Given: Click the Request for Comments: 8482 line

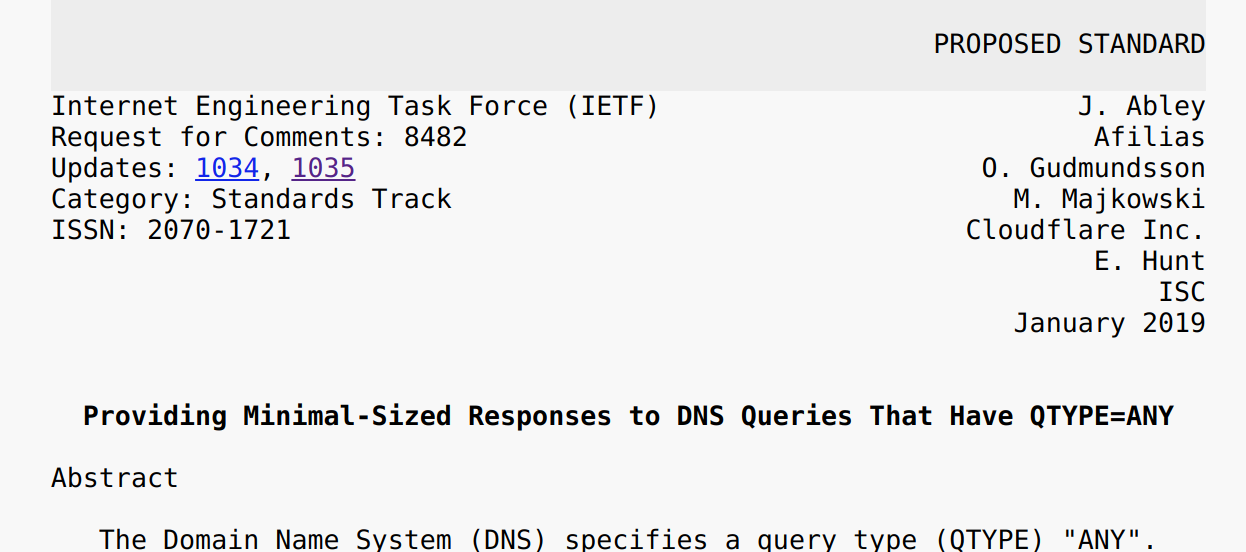Looking at the screenshot, I should [259, 137].
